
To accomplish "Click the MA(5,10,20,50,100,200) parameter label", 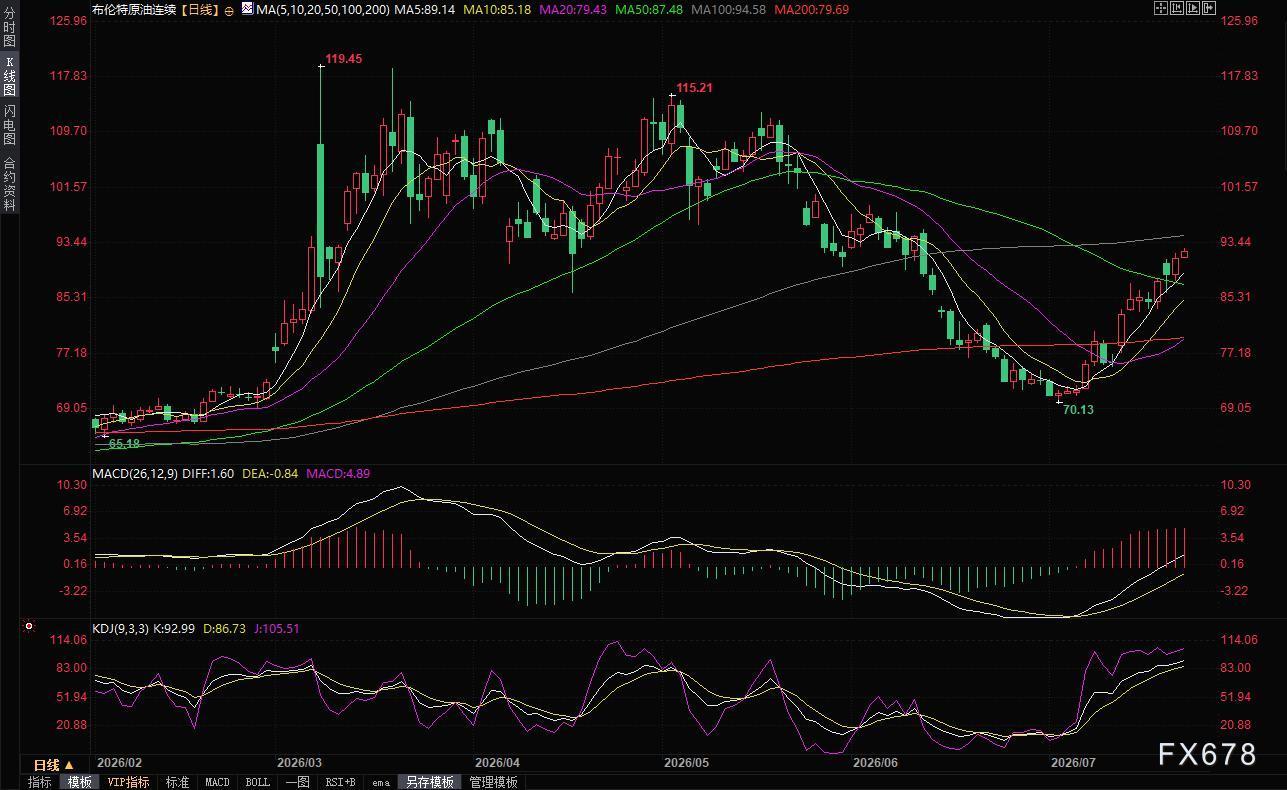I will pyautogui.click(x=323, y=9).
